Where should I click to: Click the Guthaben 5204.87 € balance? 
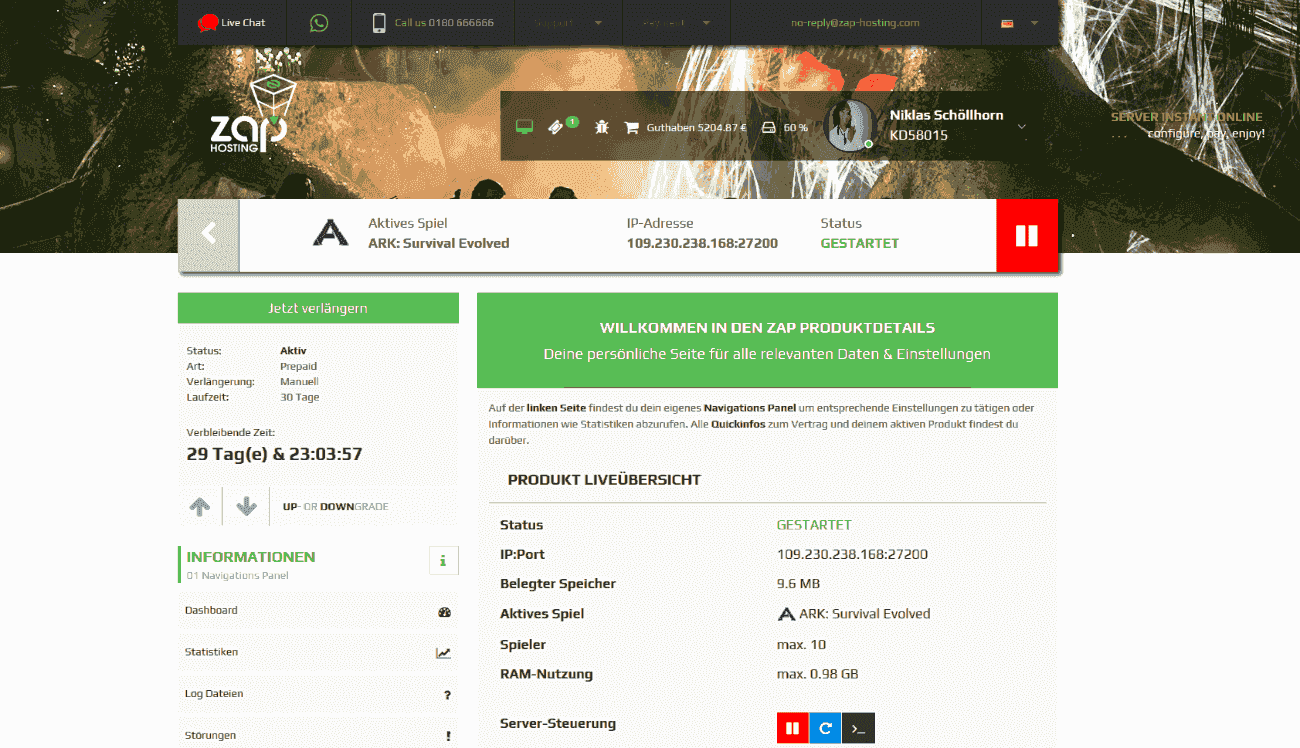[x=697, y=128]
